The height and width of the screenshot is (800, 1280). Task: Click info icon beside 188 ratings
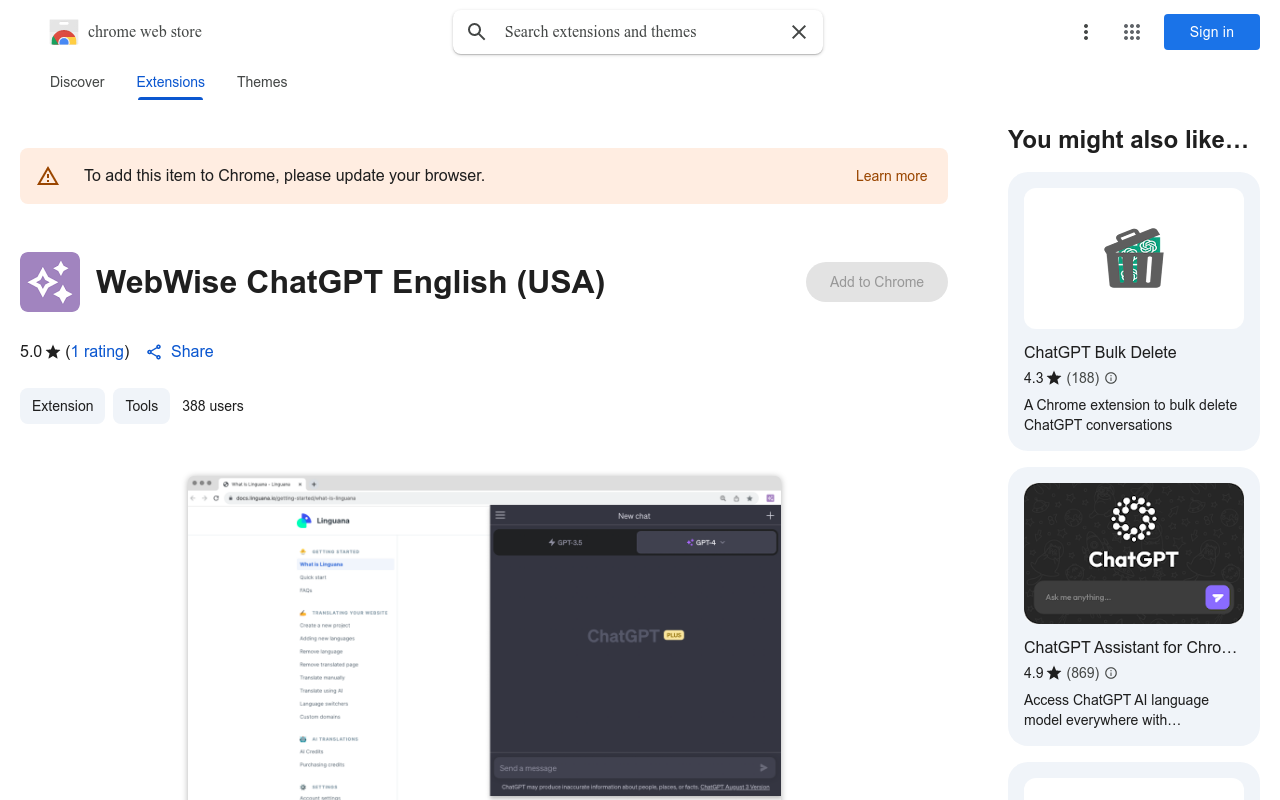[1111, 378]
